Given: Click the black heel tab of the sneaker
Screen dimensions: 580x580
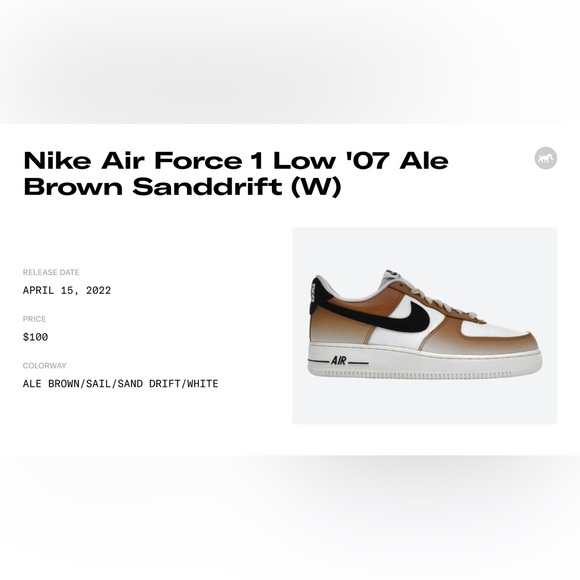Looking at the screenshot, I should [x=319, y=294].
